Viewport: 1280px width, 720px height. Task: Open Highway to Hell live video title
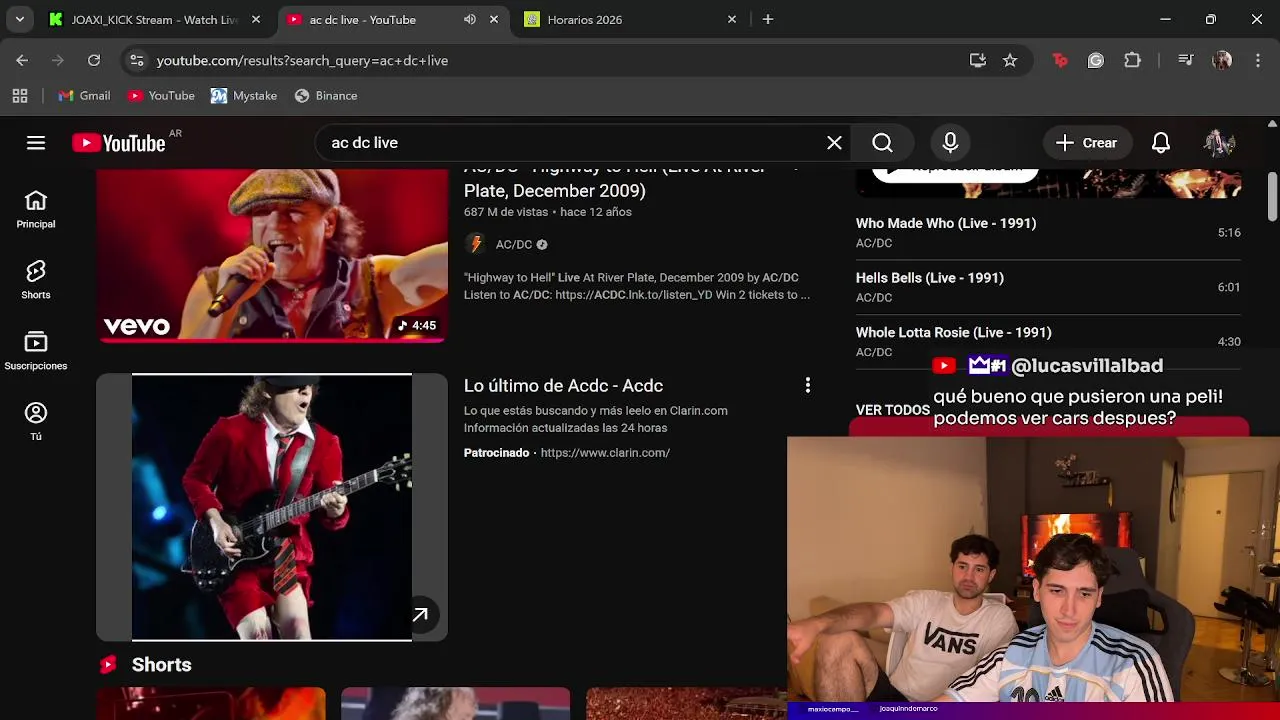614,181
